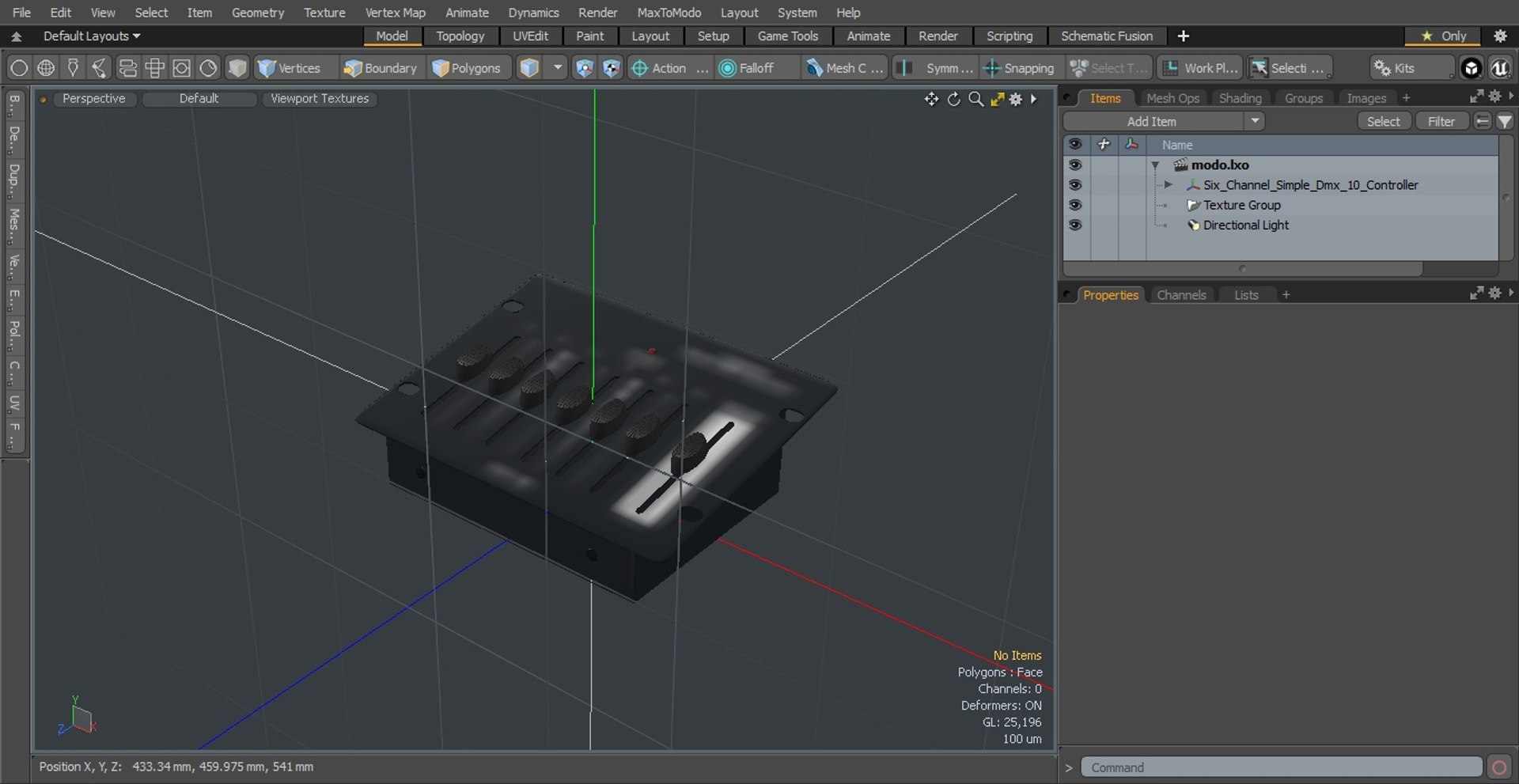Click the viewport zoom magnifier icon
1519x784 pixels.
975,99
